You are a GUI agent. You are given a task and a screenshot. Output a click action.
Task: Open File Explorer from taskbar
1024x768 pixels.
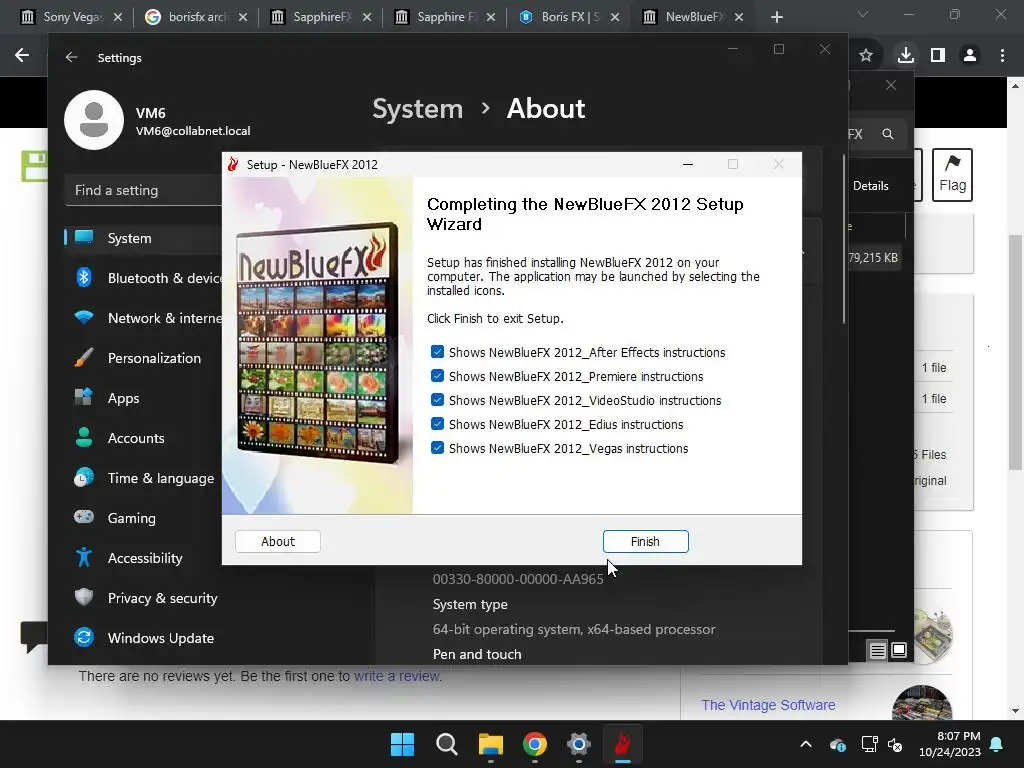click(490, 744)
